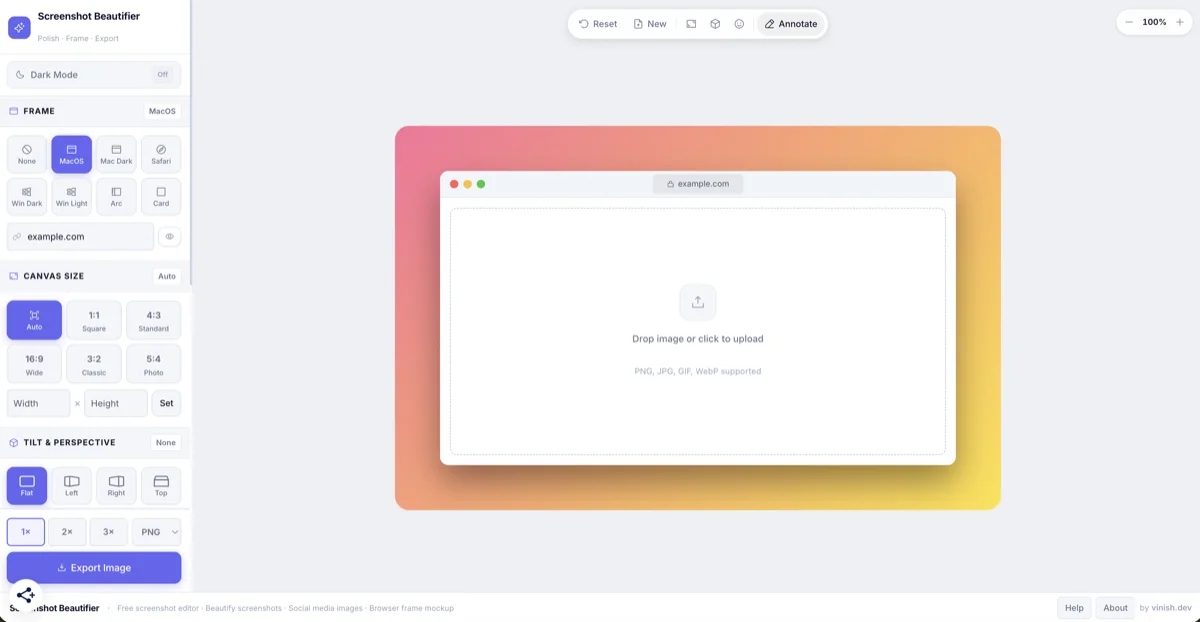Apply the Right tilt perspective
The width and height of the screenshot is (1200, 622).
pyautogui.click(x=116, y=486)
